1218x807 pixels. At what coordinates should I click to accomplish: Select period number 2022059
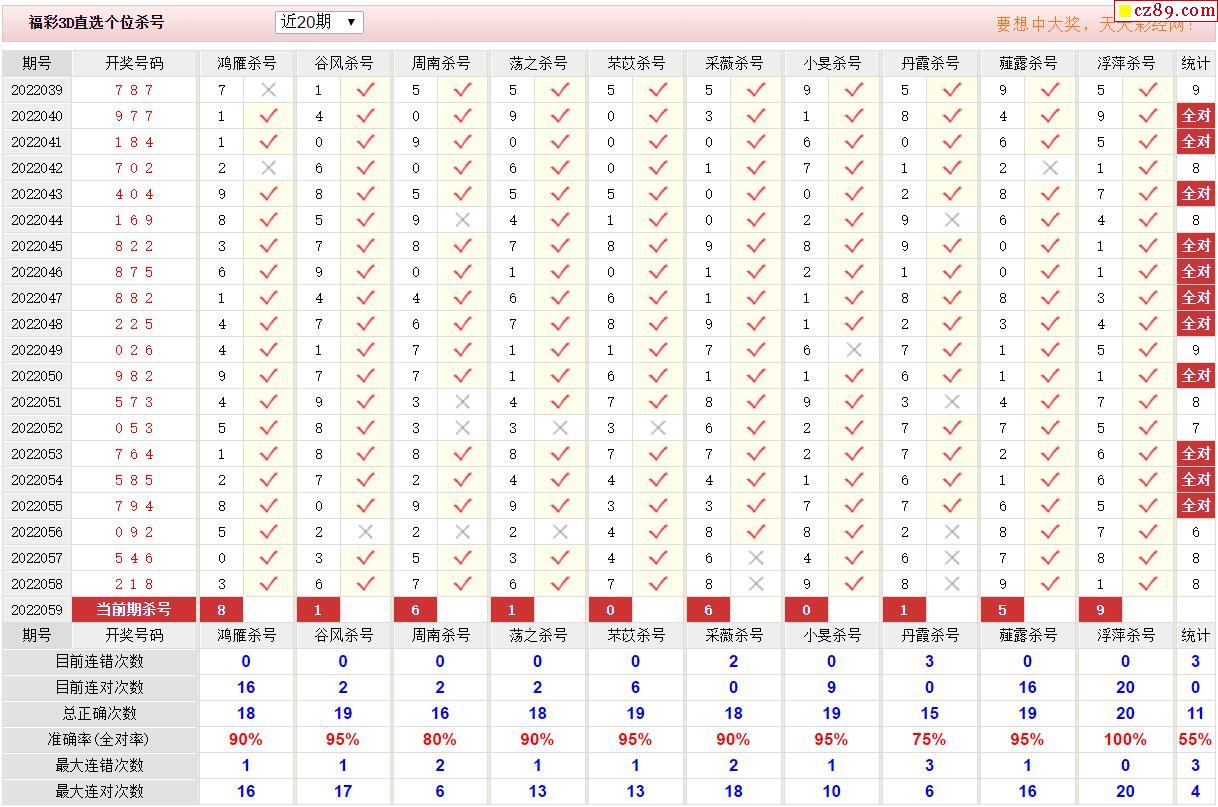pos(37,610)
